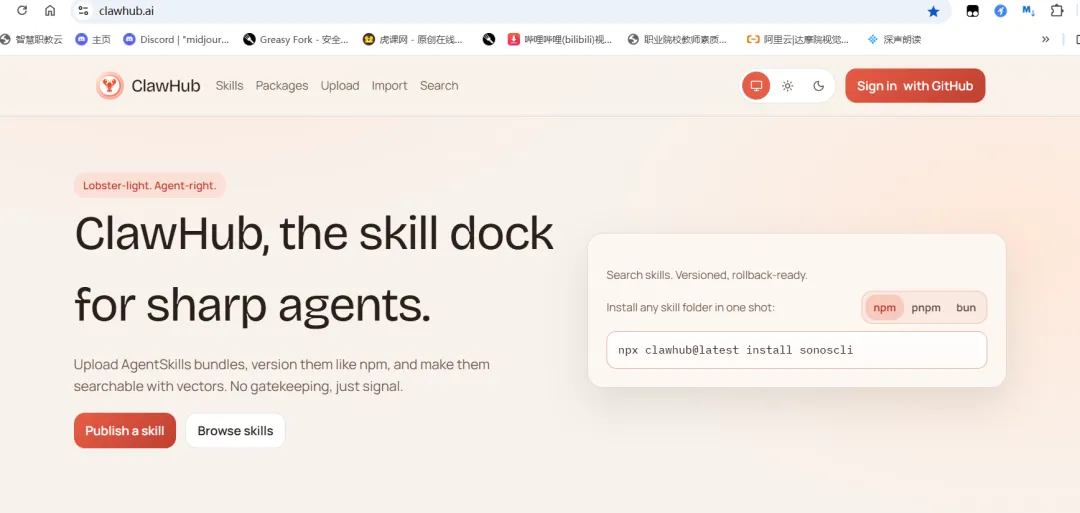
Task: Click 'Install any skill folder in one shot:' text
Action: click(x=690, y=307)
